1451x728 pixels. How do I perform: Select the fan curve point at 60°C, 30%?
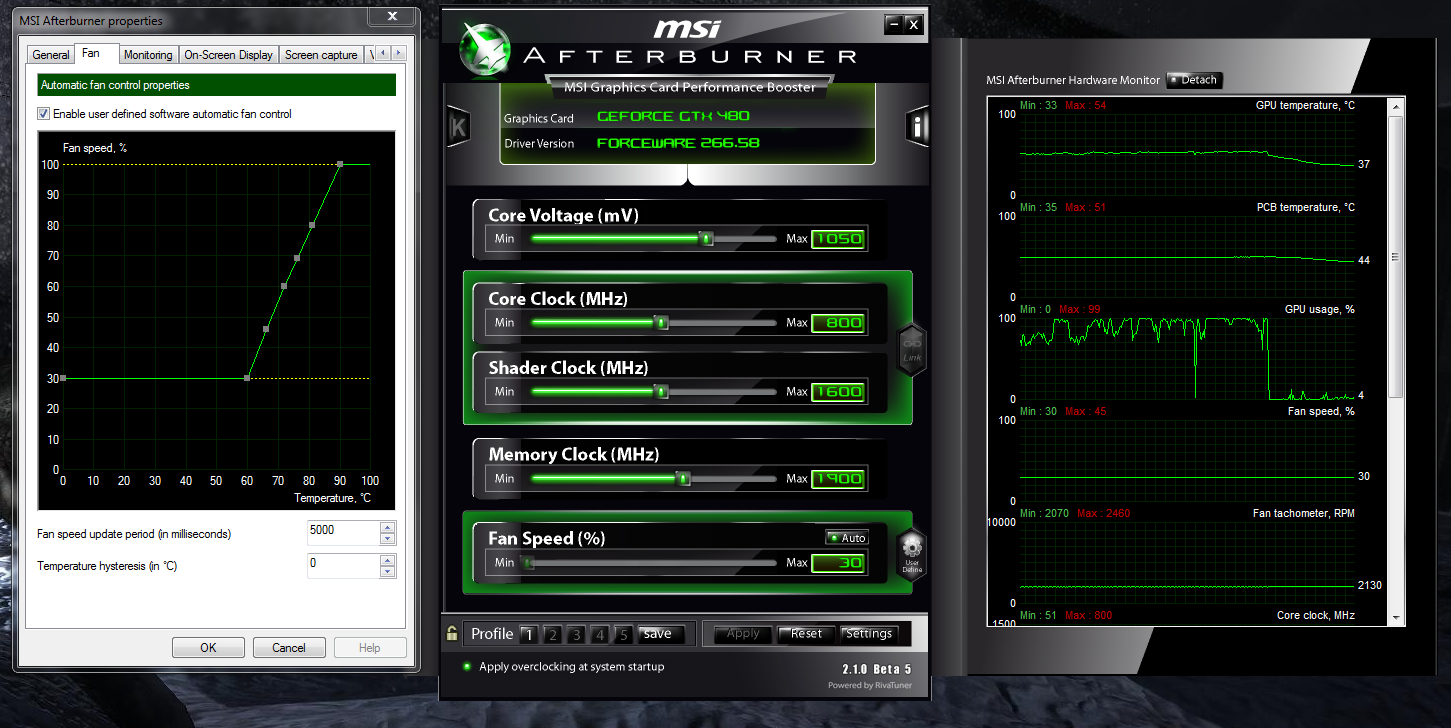coord(247,378)
